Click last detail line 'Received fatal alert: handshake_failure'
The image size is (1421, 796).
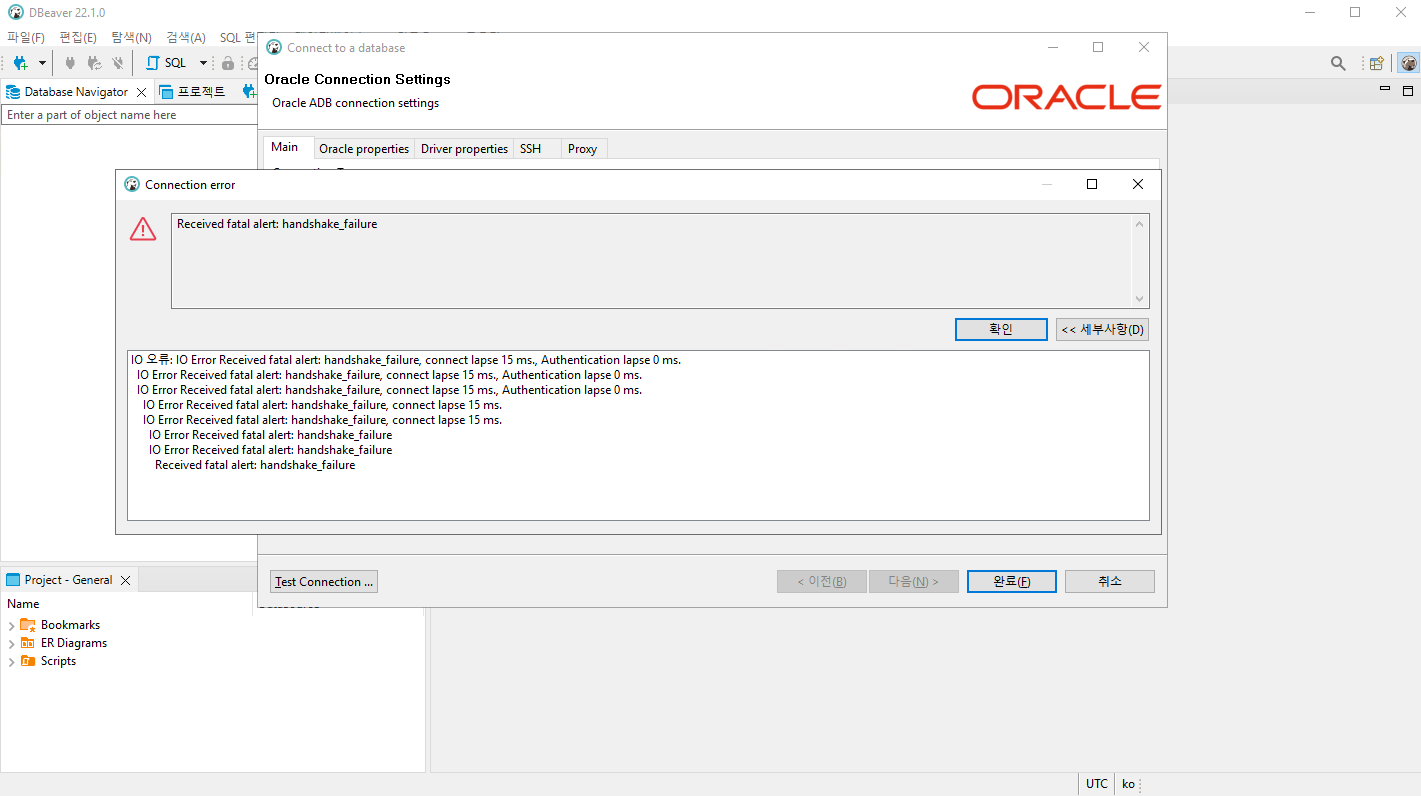[255, 465]
